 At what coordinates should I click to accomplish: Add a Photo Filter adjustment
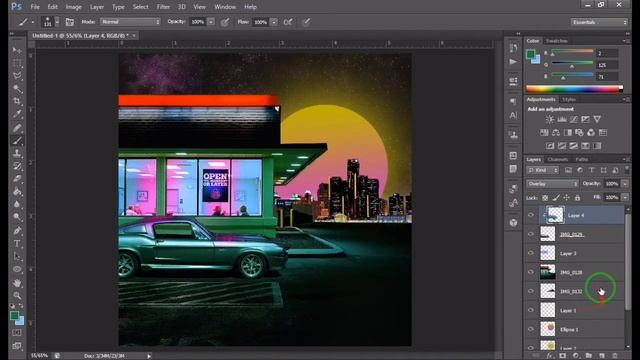(579, 133)
